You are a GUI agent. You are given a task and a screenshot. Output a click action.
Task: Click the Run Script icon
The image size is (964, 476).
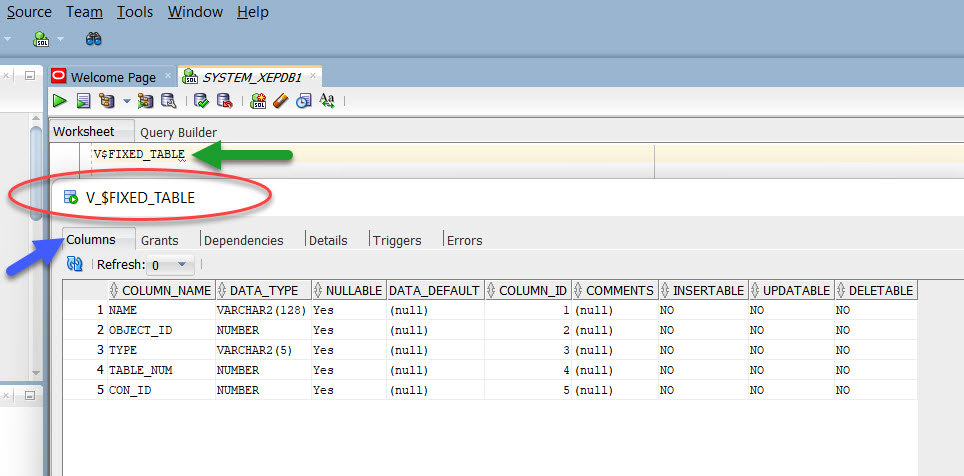(x=84, y=101)
